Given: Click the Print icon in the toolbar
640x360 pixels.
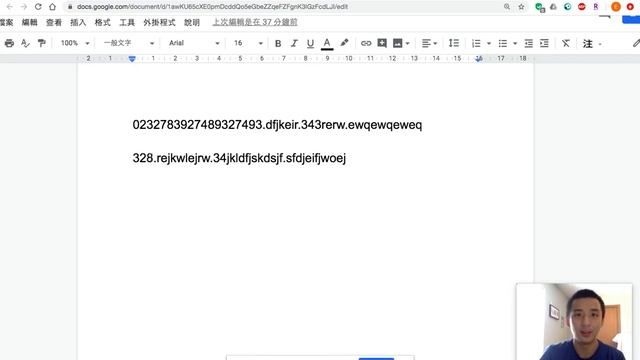Looking at the screenshot, I should point(9,43).
